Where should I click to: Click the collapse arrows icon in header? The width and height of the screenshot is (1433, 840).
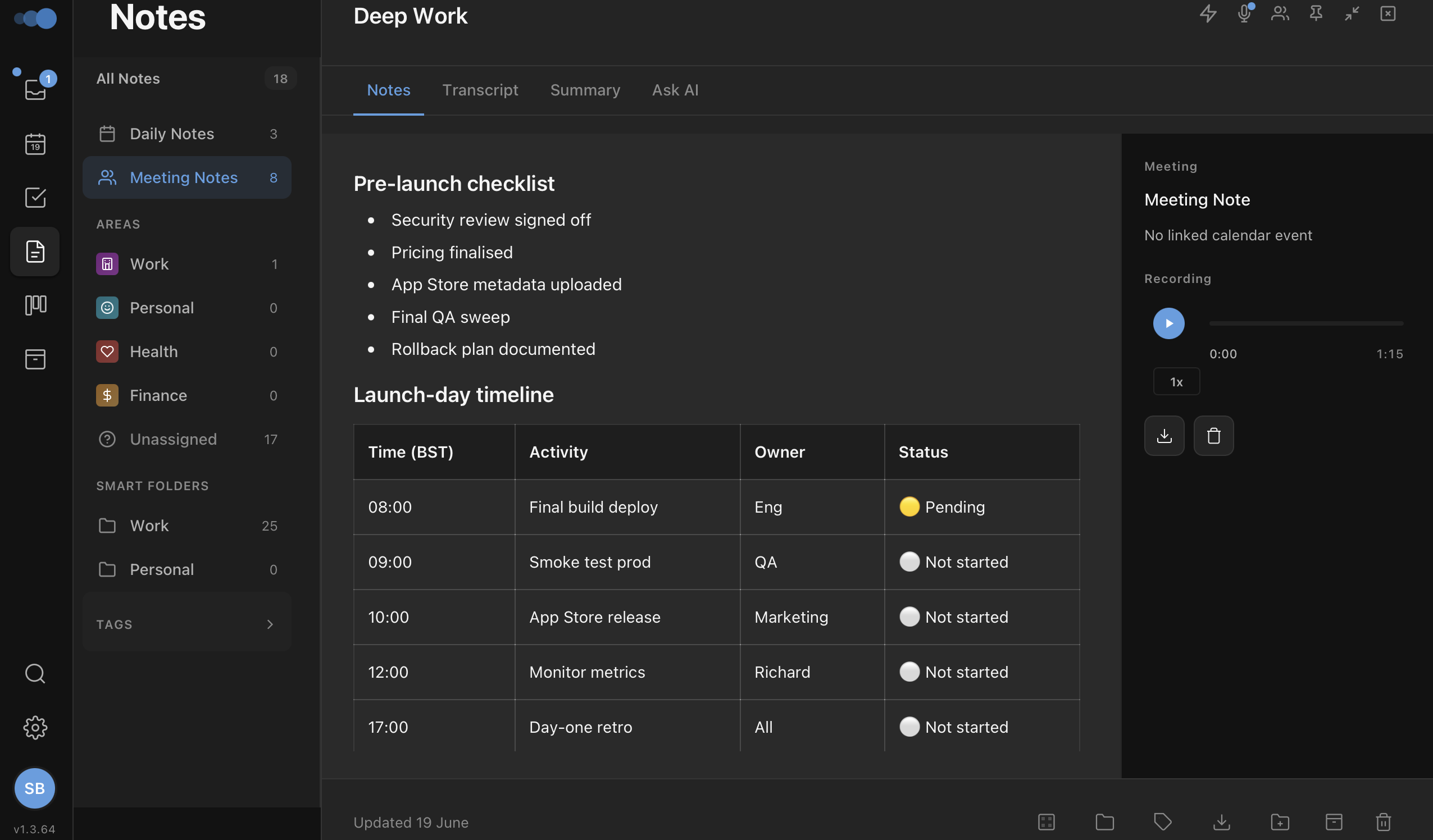(x=1352, y=13)
